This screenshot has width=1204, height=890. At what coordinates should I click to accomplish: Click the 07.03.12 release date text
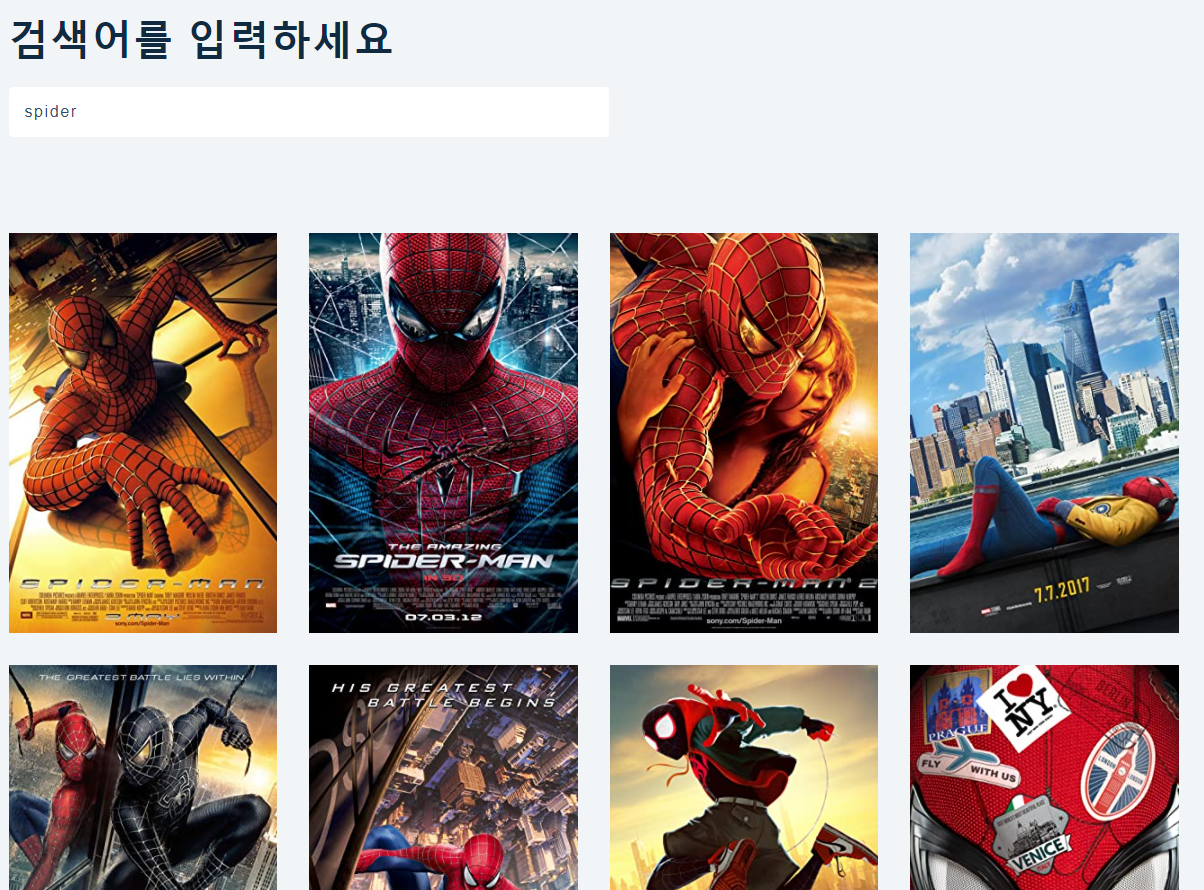pyautogui.click(x=444, y=616)
